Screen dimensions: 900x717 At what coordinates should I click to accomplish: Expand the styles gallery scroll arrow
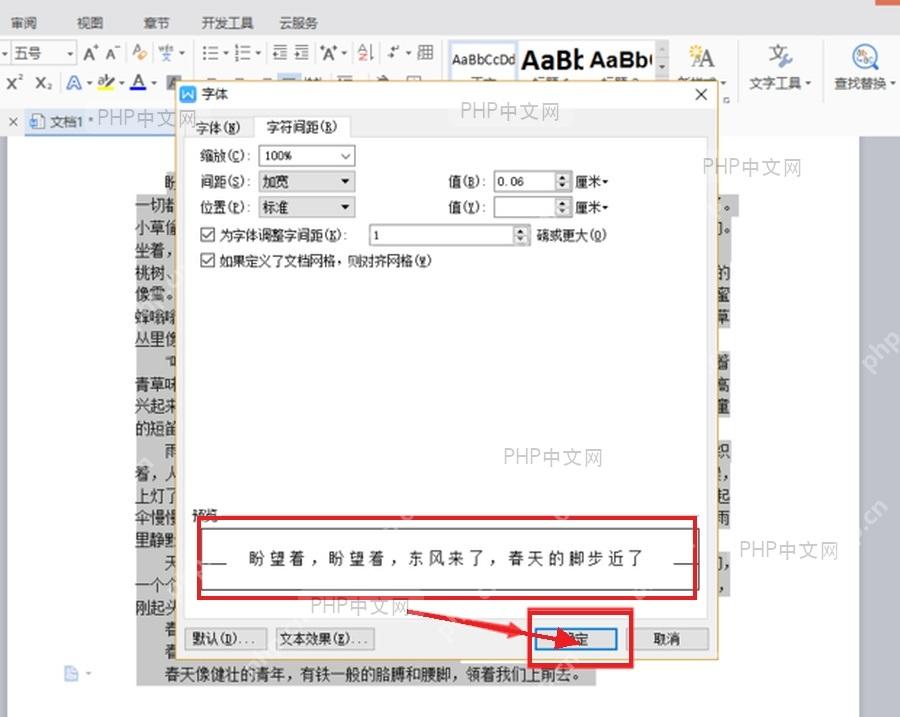tap(662, 67)
